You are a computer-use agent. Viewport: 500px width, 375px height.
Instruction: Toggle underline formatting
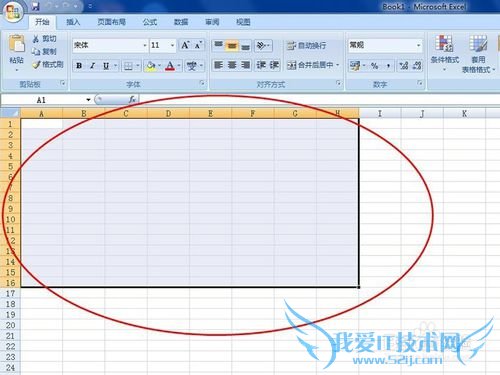point(106,66)
